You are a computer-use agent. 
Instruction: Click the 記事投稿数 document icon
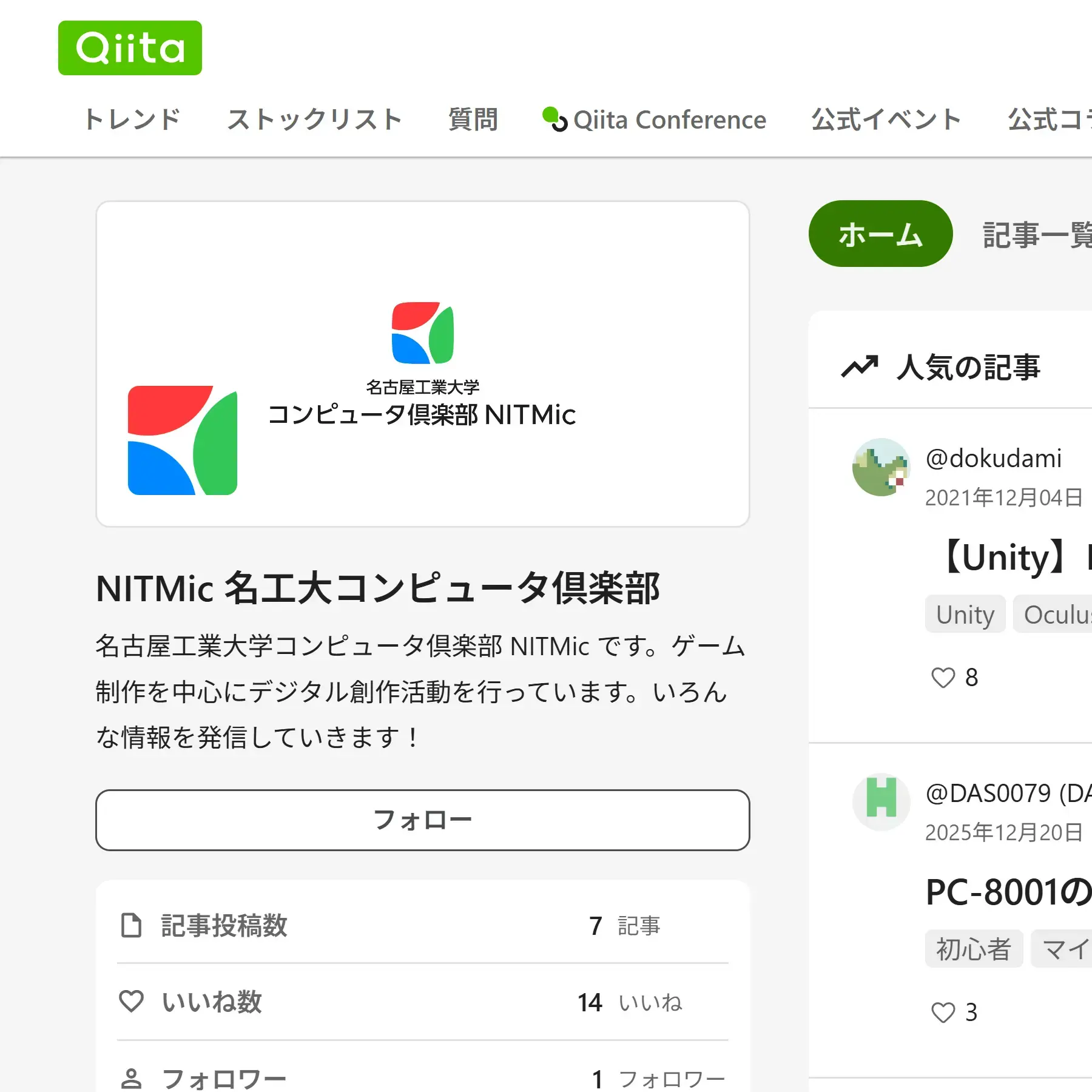pyautogui.click(x=131, y=925)
